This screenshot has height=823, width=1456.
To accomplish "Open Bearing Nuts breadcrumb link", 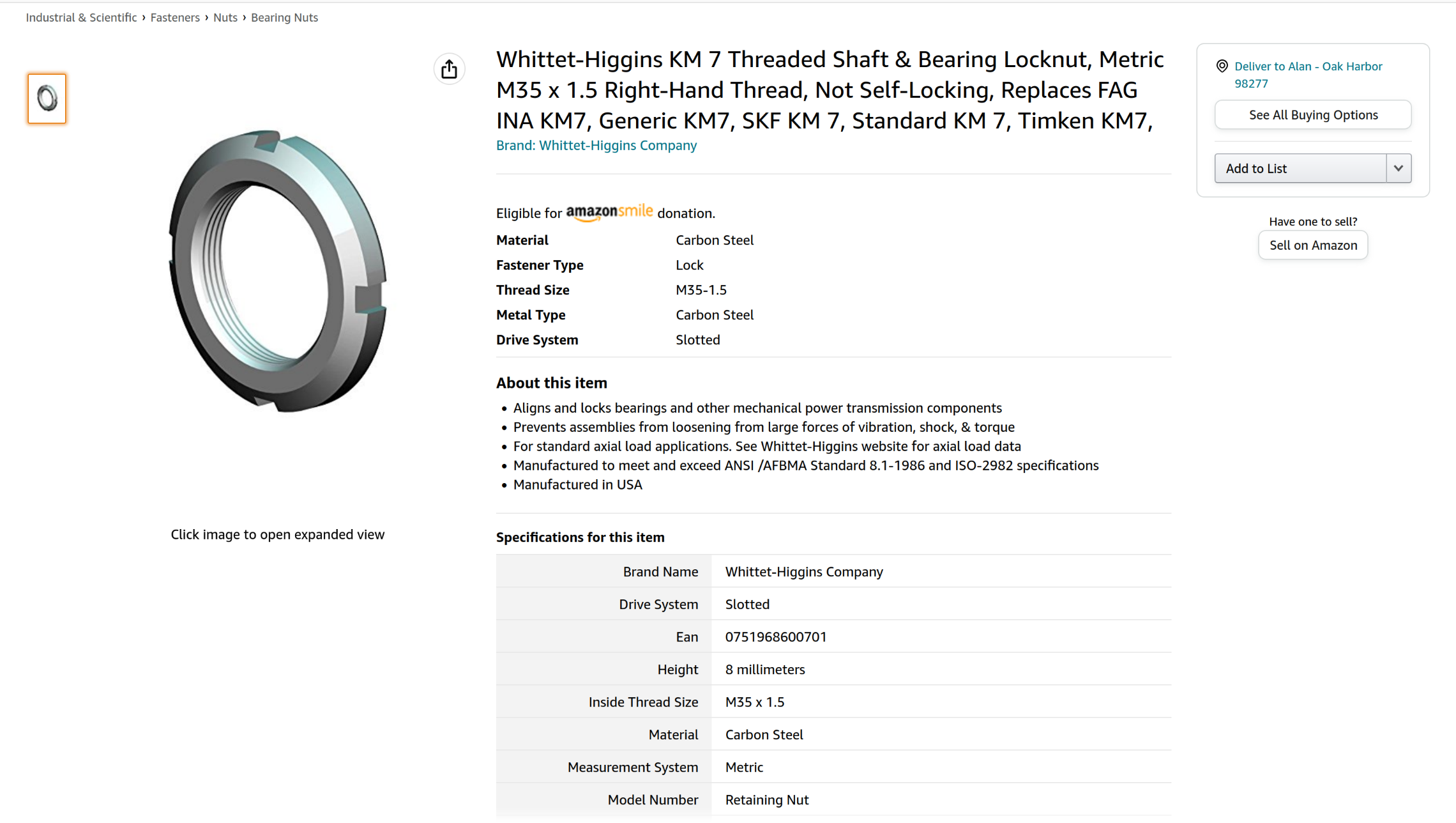I will 284,18.
